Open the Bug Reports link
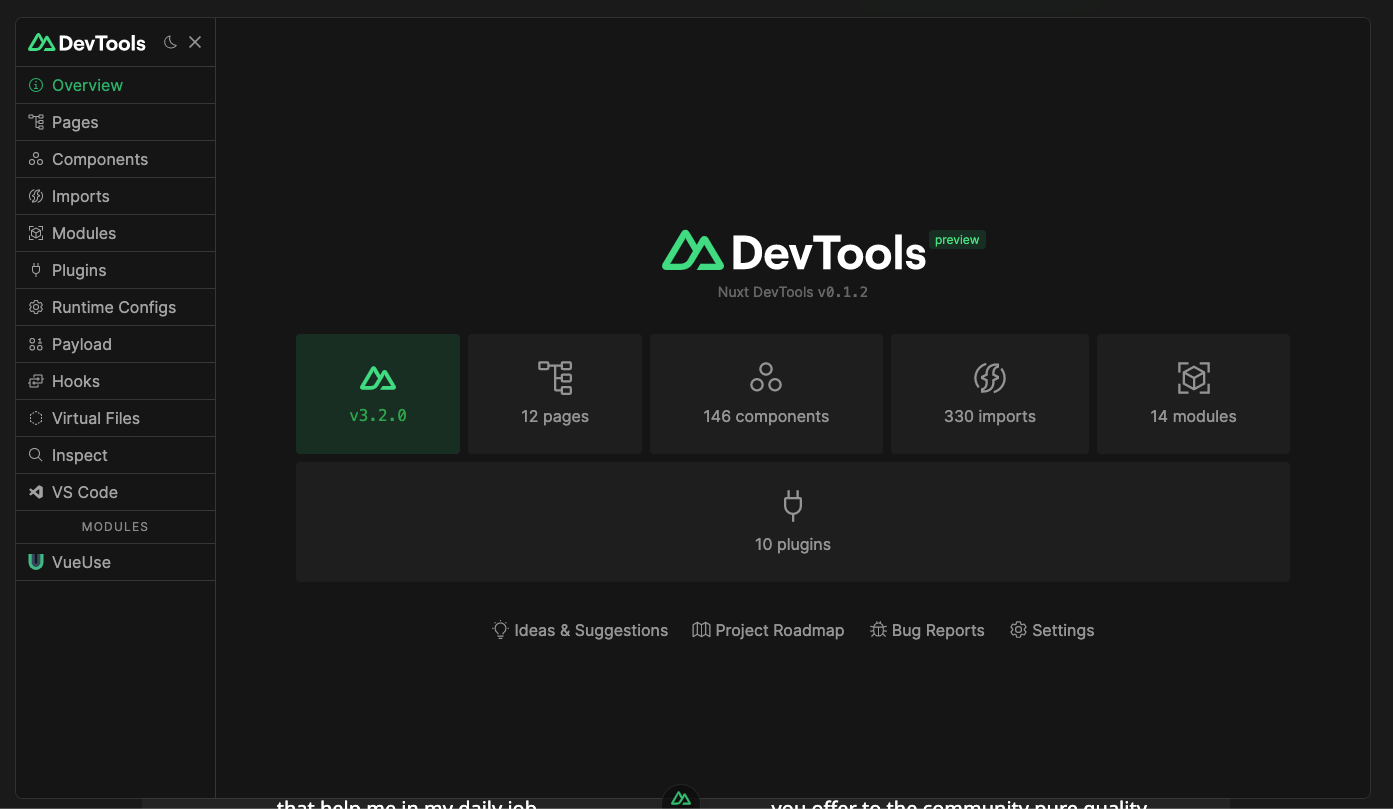Screen dimensions: 1393x809 click(927, 630)
